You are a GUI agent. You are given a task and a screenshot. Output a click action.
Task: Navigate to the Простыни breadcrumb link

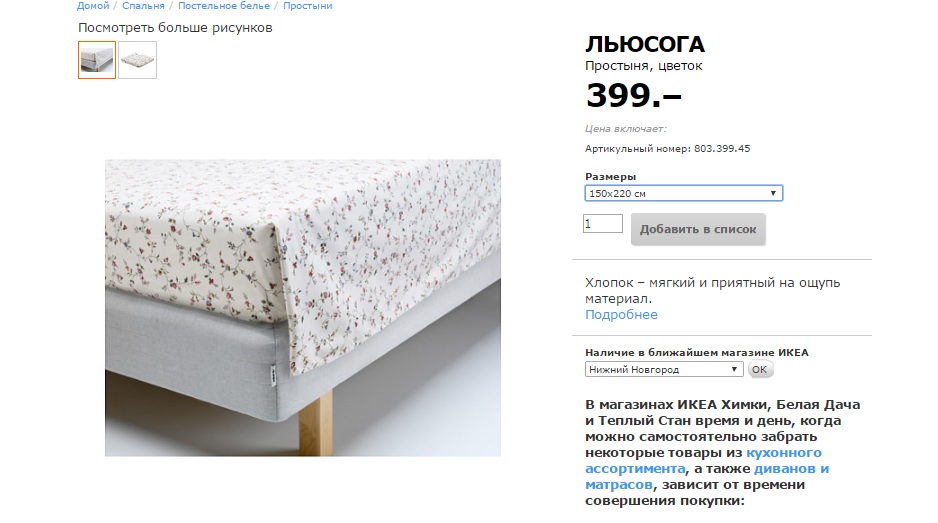(307, 6)
